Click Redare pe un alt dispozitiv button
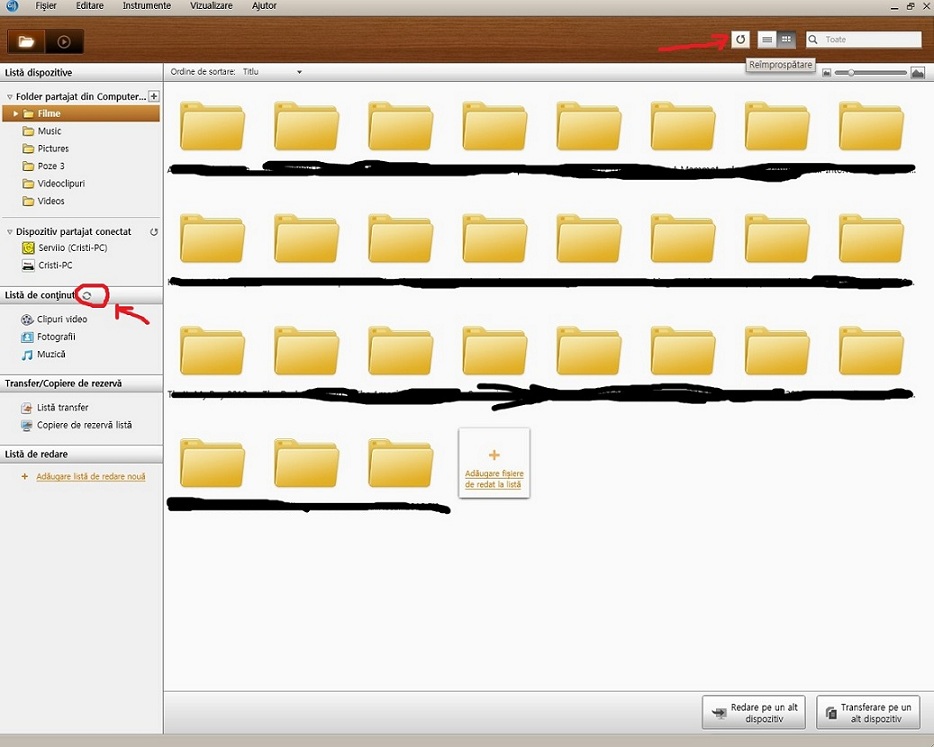 pyautogui.click(x=754, y=713)
